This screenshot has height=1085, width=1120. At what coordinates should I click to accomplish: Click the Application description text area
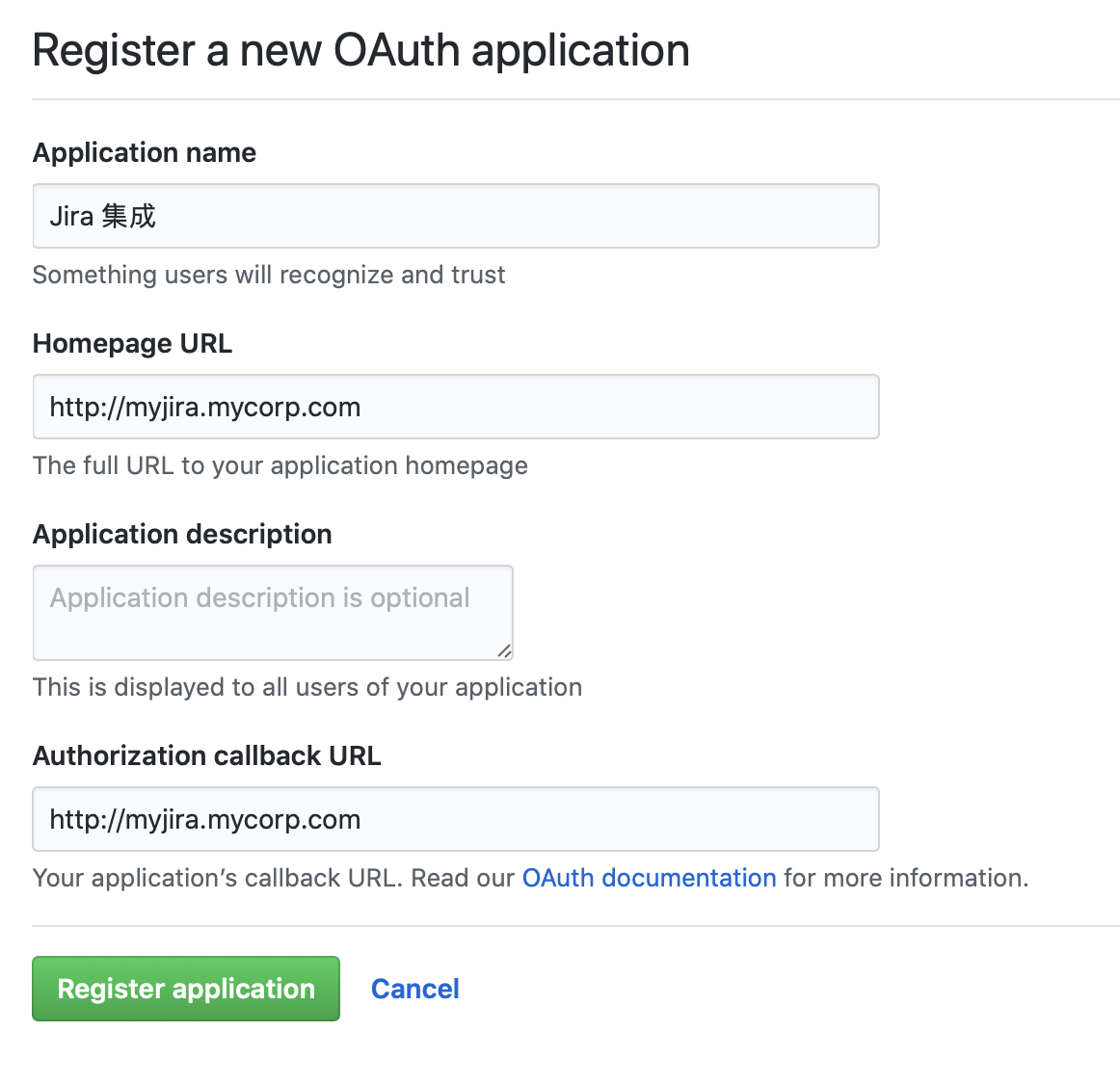(272, 612)
